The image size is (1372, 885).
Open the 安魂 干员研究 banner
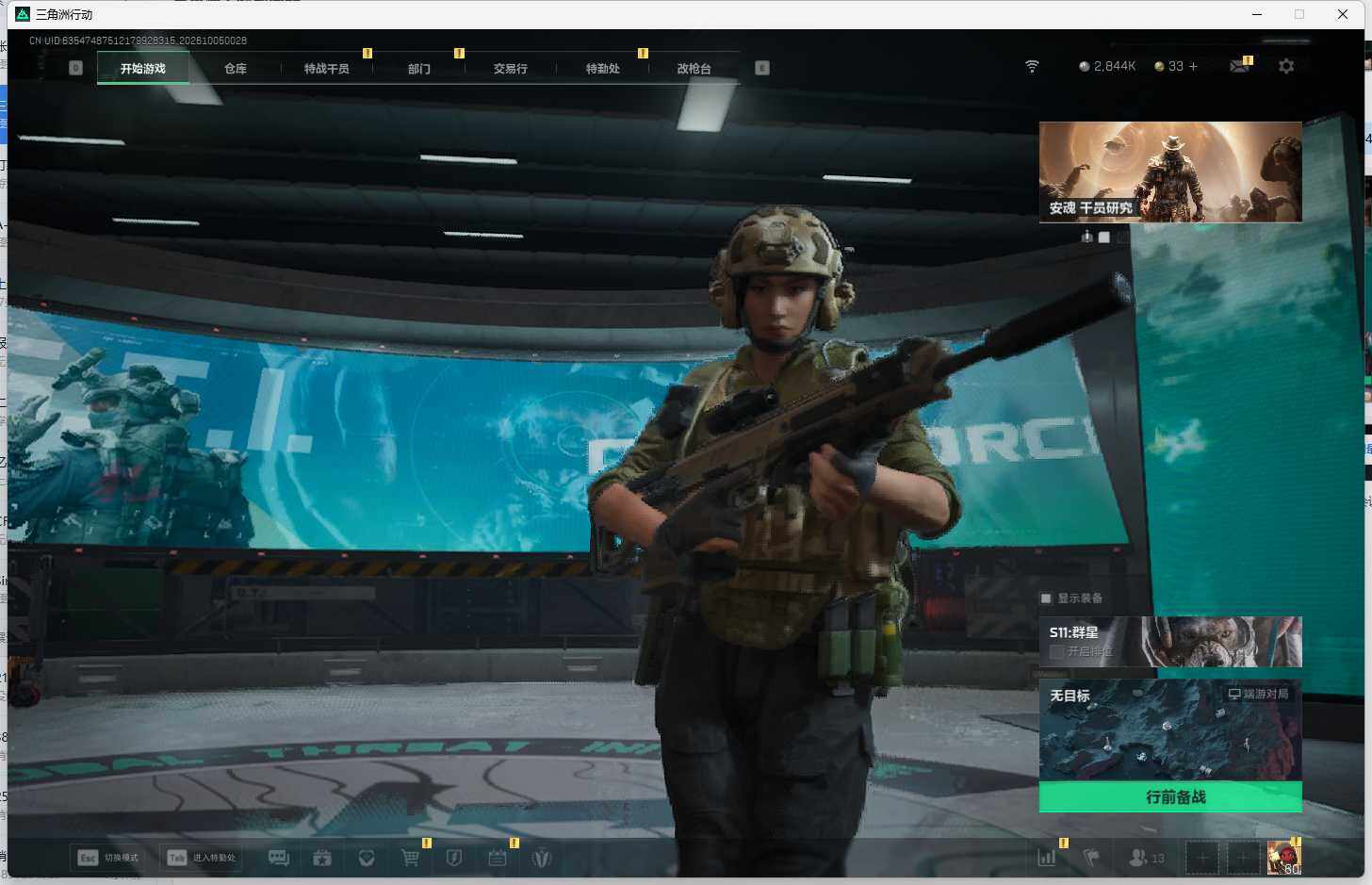pyautogui.click(x=1170, y=172)
